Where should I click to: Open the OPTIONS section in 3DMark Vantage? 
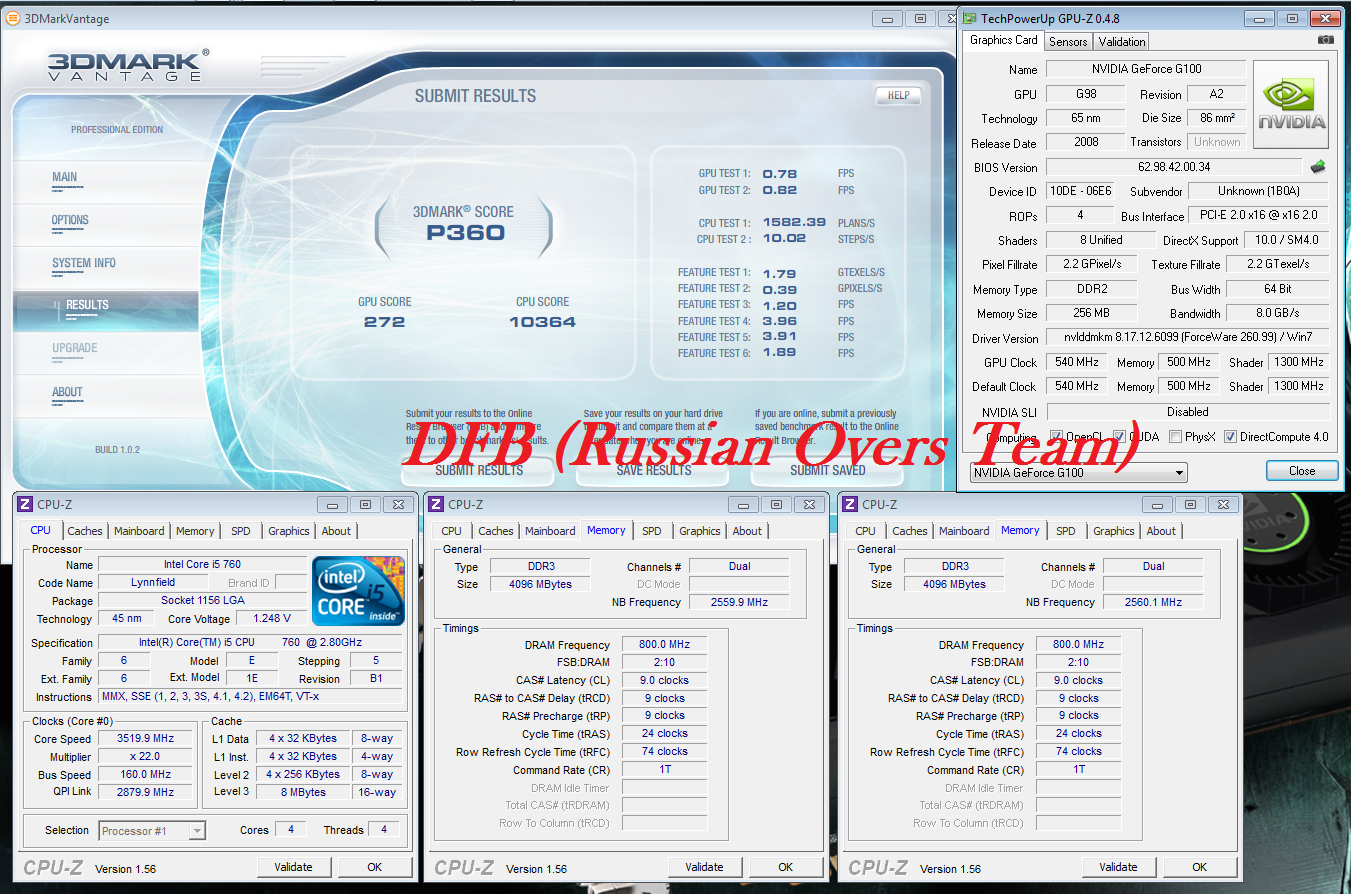[106, 223]
